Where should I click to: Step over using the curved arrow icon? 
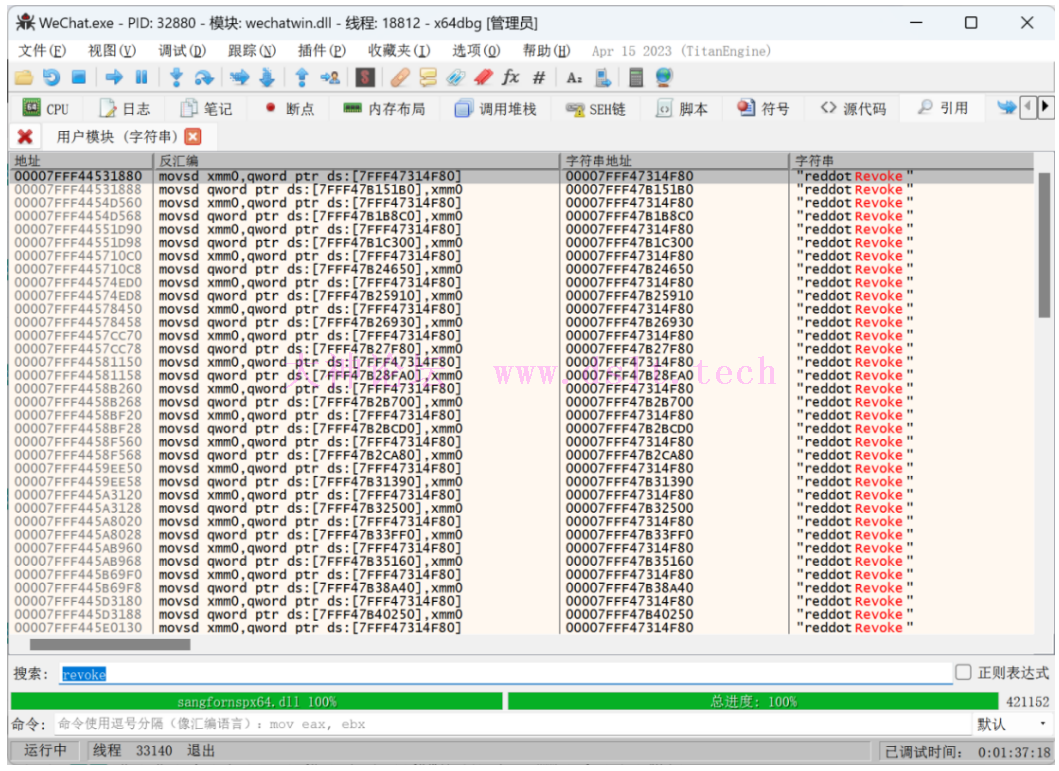point(203,78)
